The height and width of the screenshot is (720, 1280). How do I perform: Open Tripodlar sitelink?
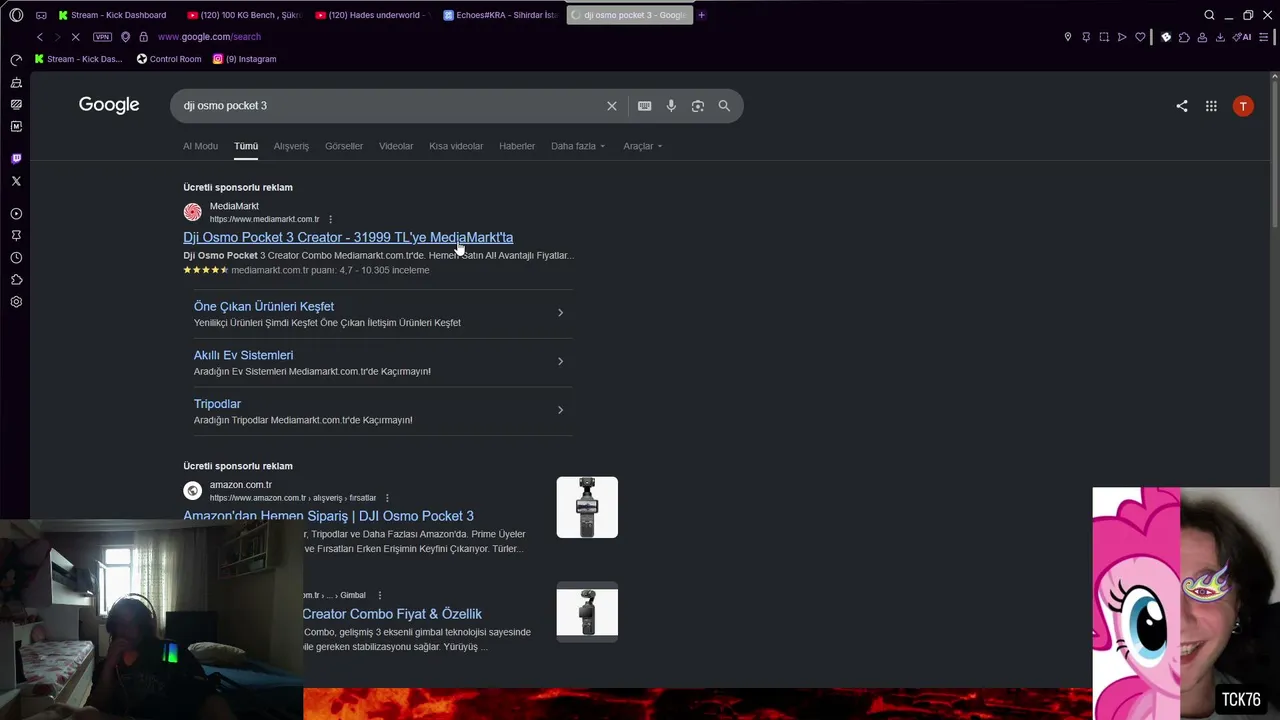(x=217, y=404)
